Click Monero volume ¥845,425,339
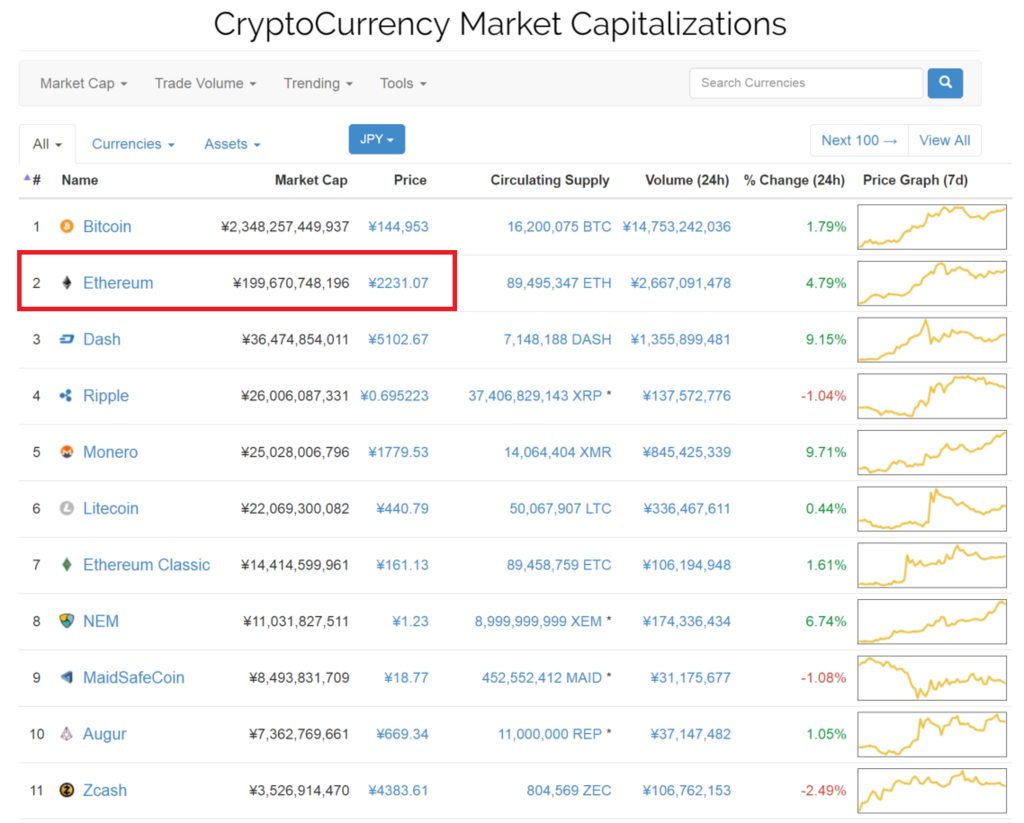The image size is (1024, 823). [x=686, y=452]
